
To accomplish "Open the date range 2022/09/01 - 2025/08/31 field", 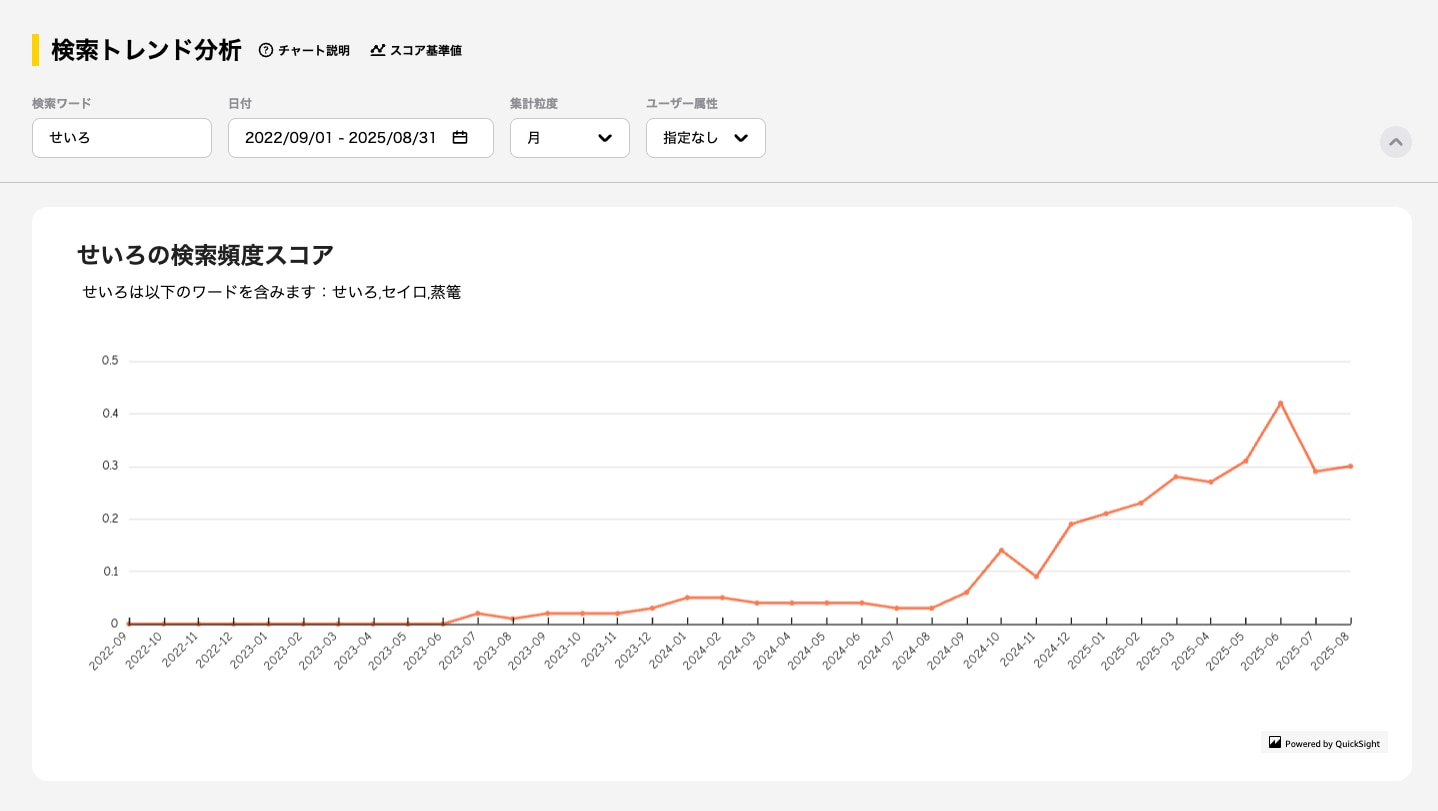I will coord(342,138).
